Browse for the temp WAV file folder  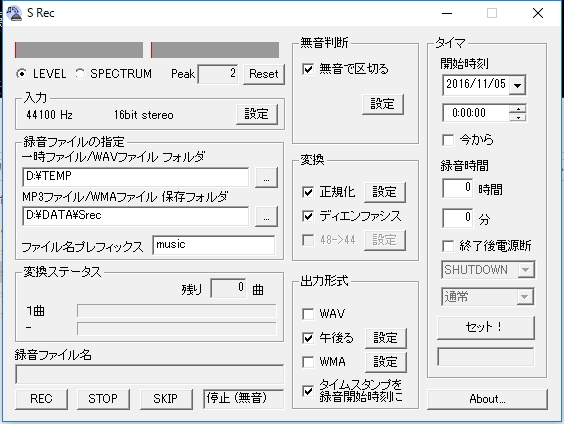click(266, 178)
